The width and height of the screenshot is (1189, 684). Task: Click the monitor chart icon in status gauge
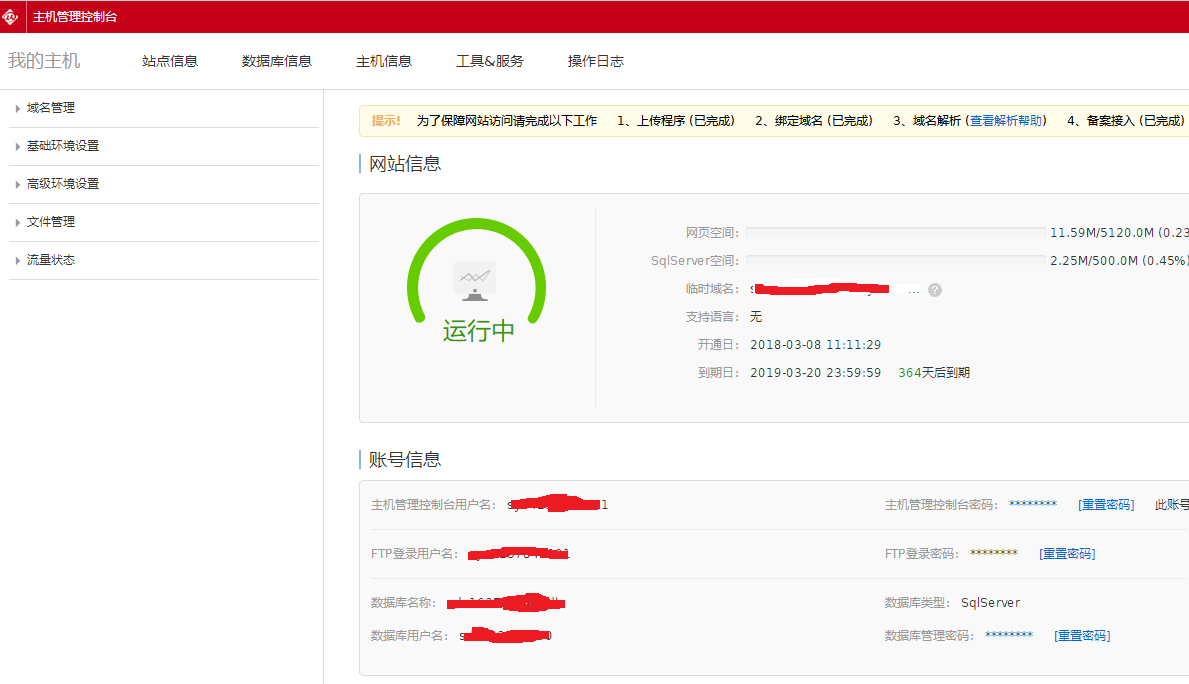click(x=475, y=281)
